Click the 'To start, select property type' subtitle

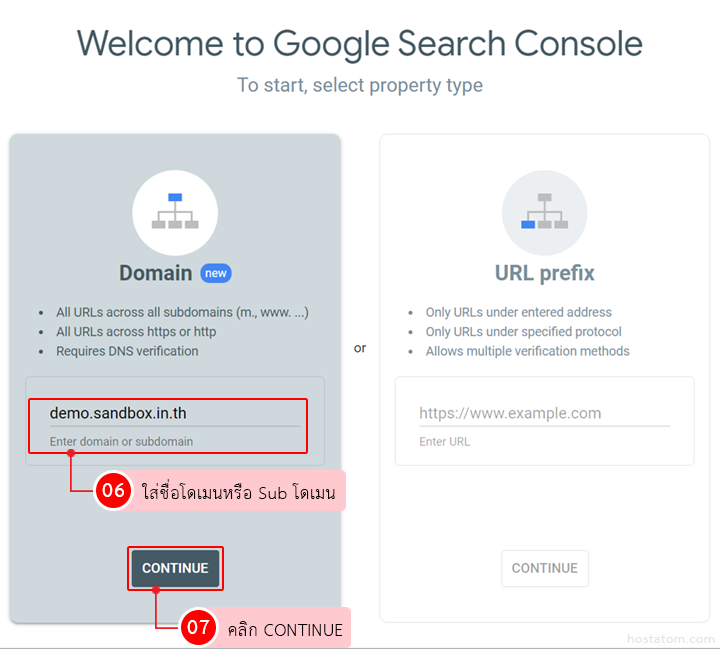coord(360,85)
